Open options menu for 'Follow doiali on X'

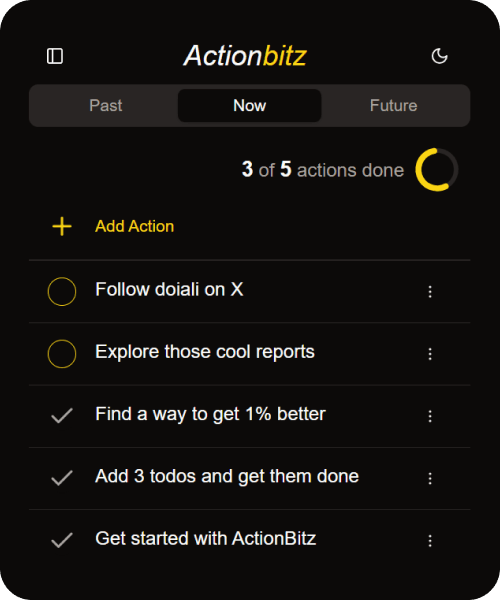click(430, 292)
